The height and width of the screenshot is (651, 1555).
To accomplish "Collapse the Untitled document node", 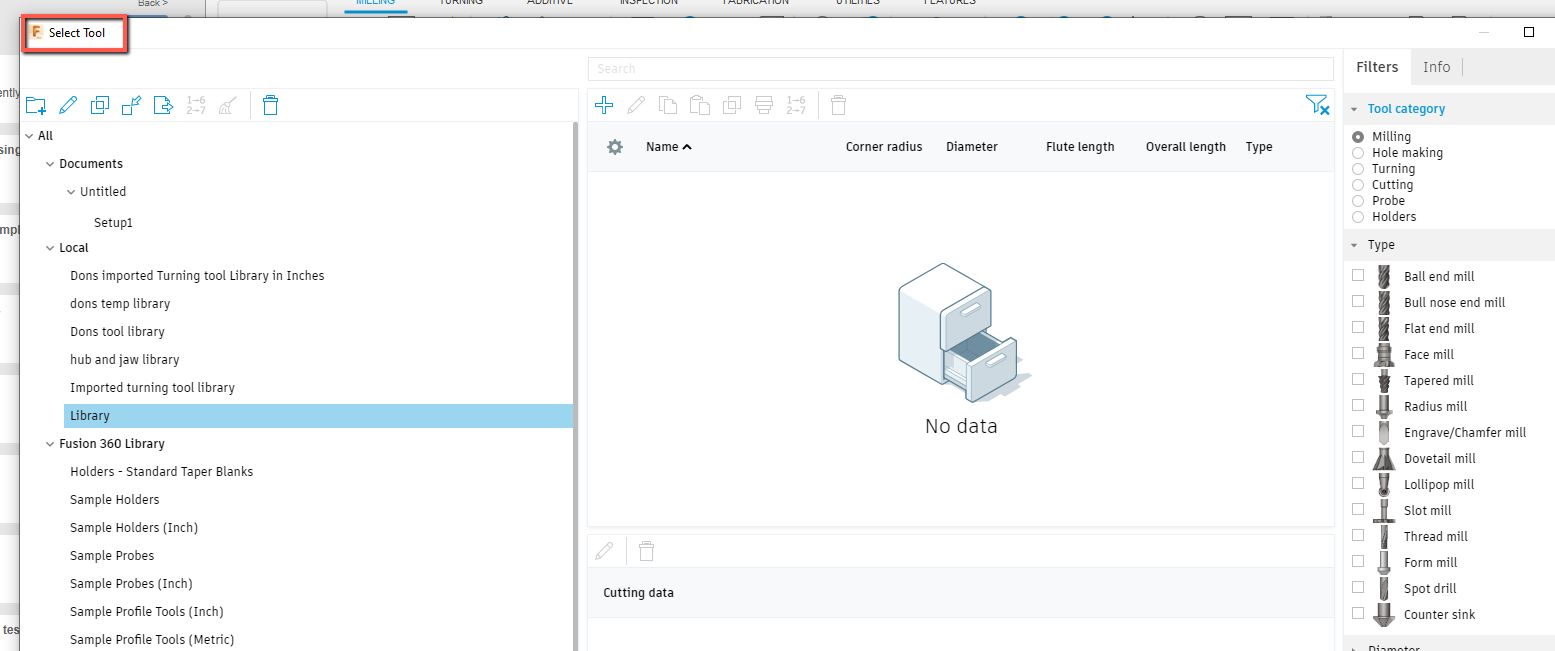I will point(71,192).
